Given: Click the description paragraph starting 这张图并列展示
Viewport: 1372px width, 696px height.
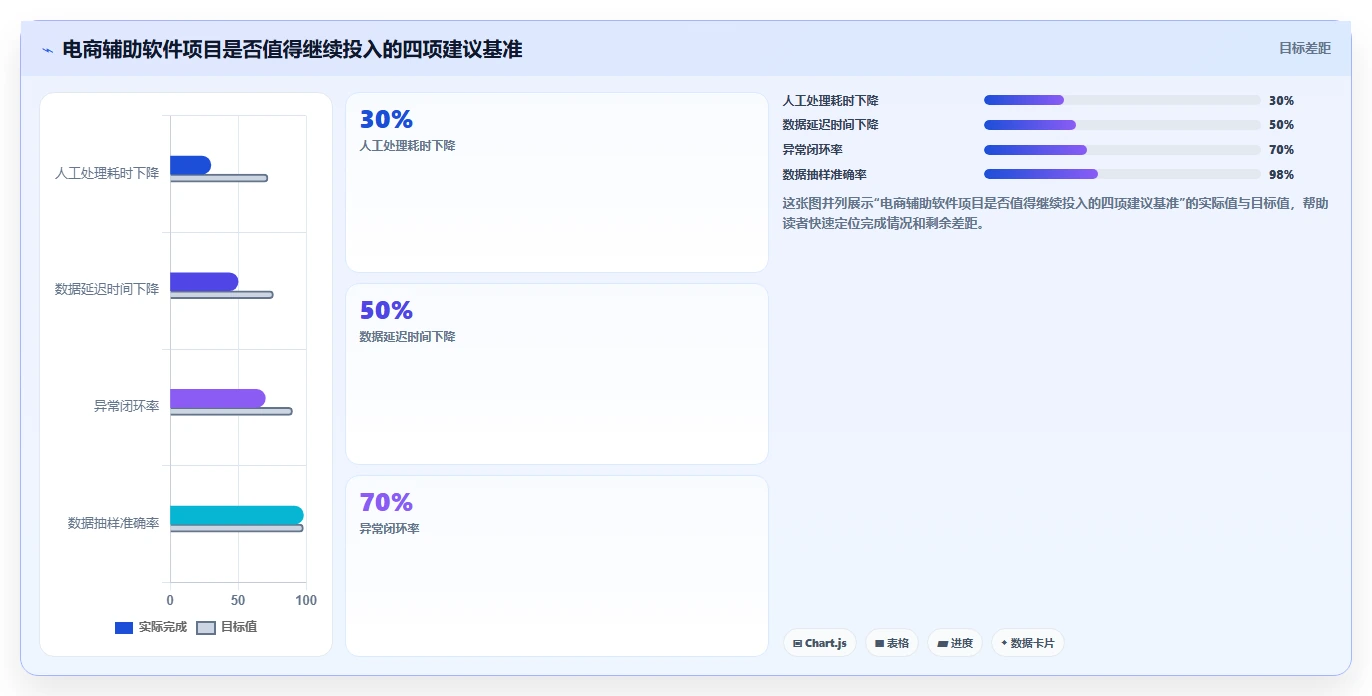Looking at the screenshot, I should (x=1056, y=213).
